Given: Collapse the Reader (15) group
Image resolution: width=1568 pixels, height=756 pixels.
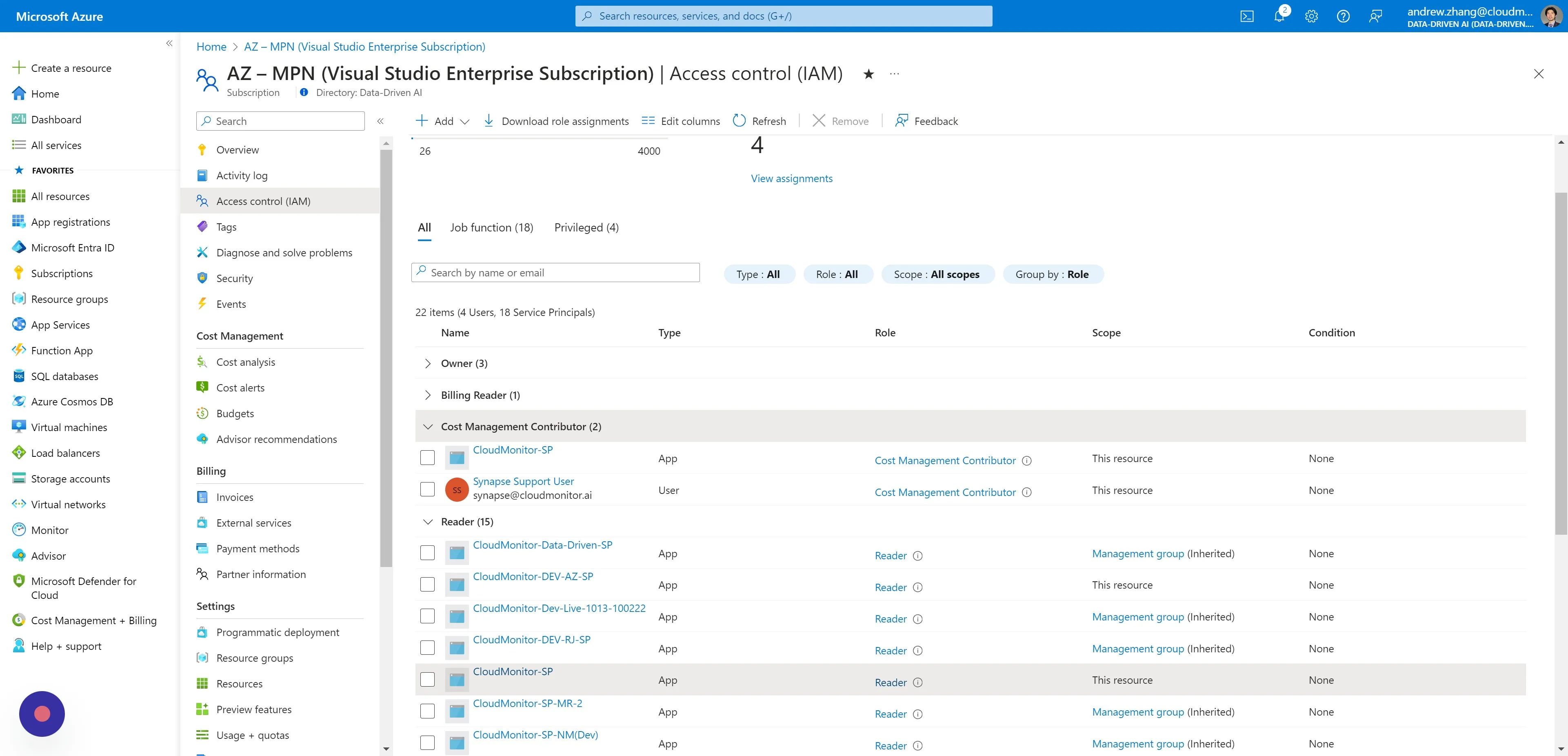Looking at the screenshot, I should (427, 522).
